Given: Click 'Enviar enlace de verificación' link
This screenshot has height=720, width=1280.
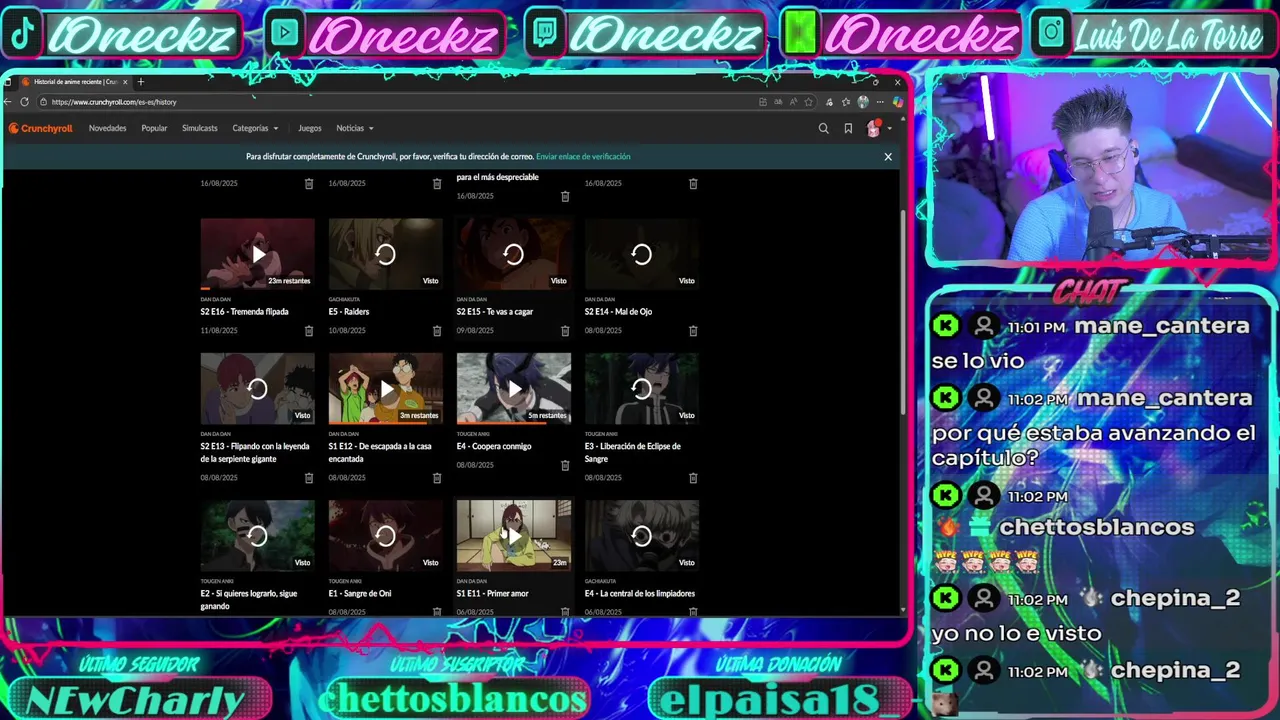Looking at the screenshot, I should [583, 157].
